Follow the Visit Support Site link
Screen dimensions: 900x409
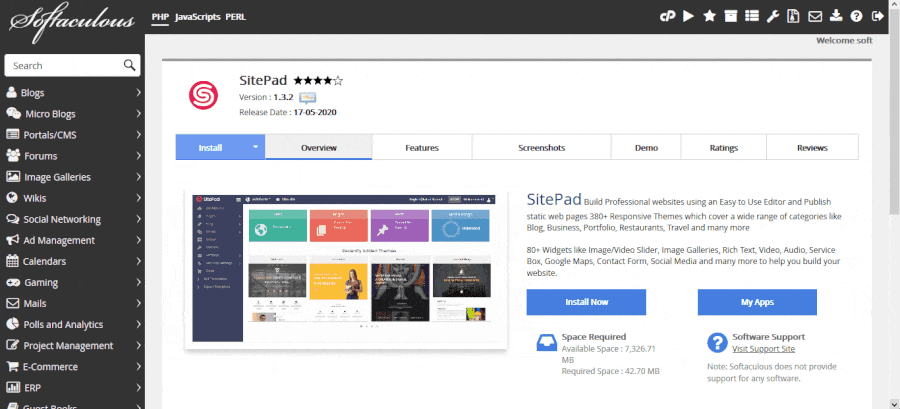[763, 349]
